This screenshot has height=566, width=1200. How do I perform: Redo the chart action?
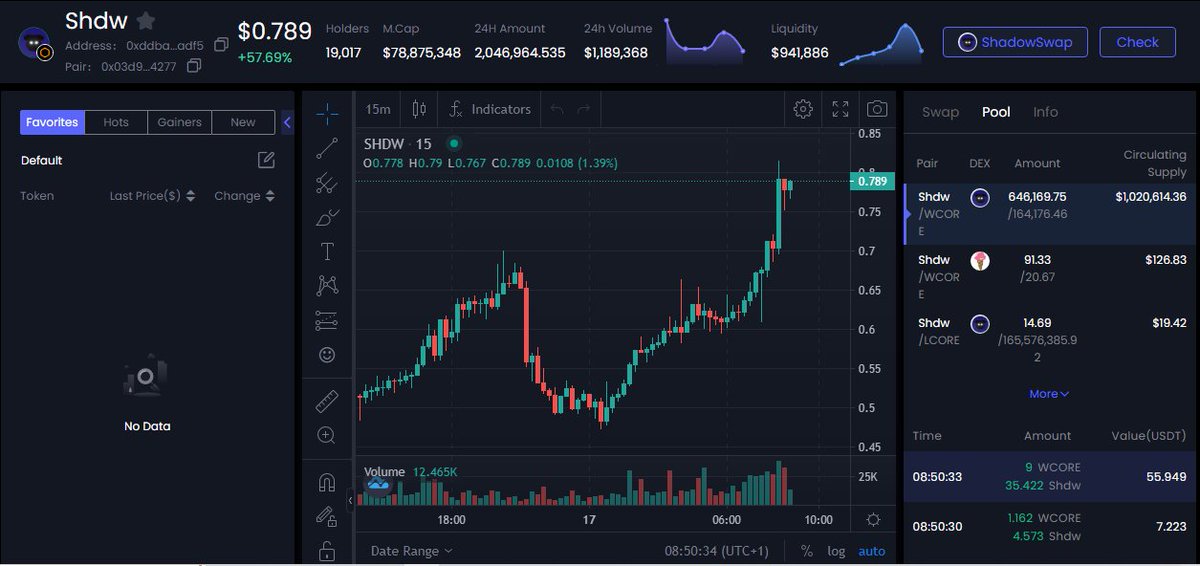tap(584, 109)
